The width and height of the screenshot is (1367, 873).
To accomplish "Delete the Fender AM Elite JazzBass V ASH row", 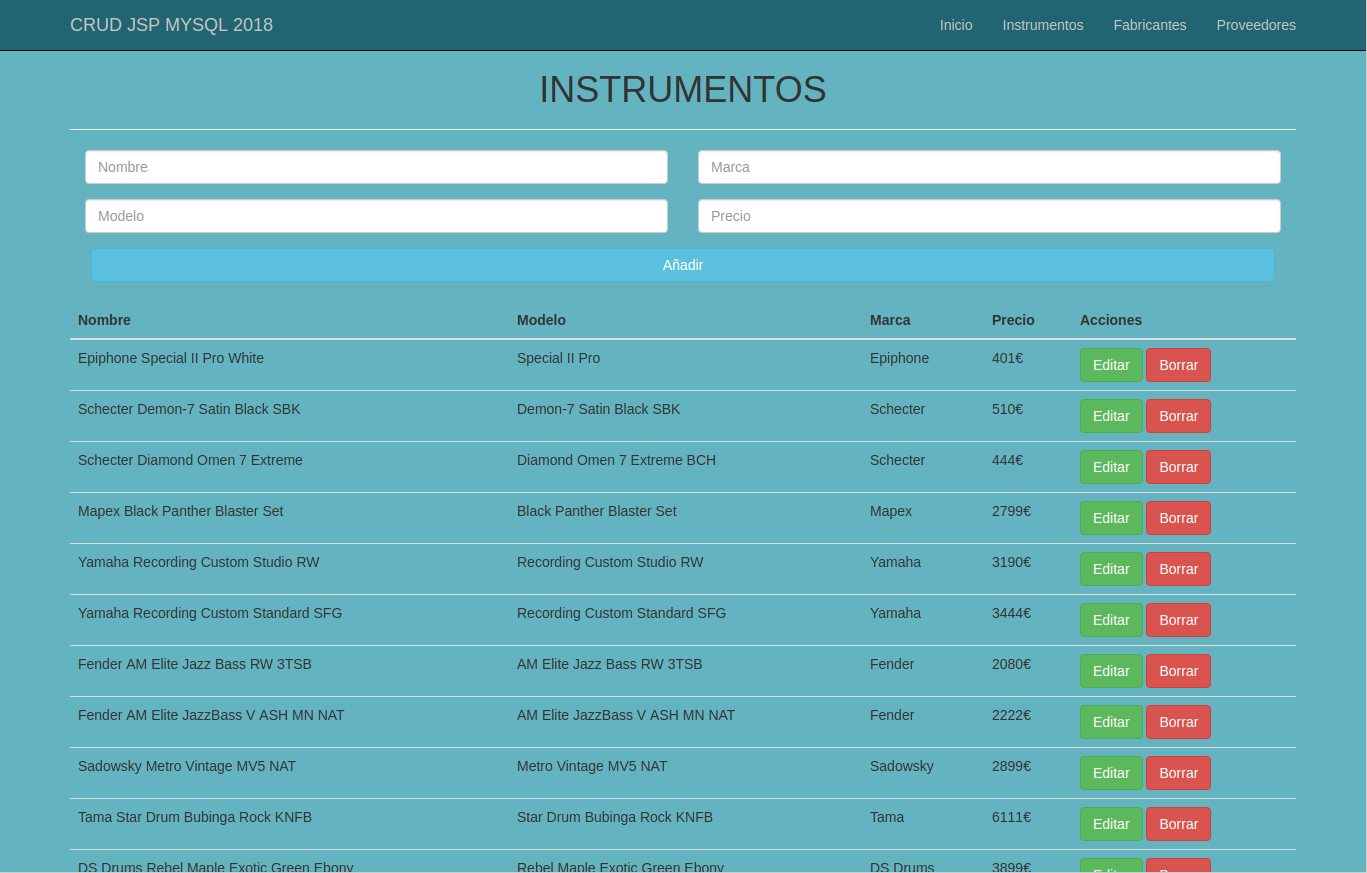I will coord(1178,722).
